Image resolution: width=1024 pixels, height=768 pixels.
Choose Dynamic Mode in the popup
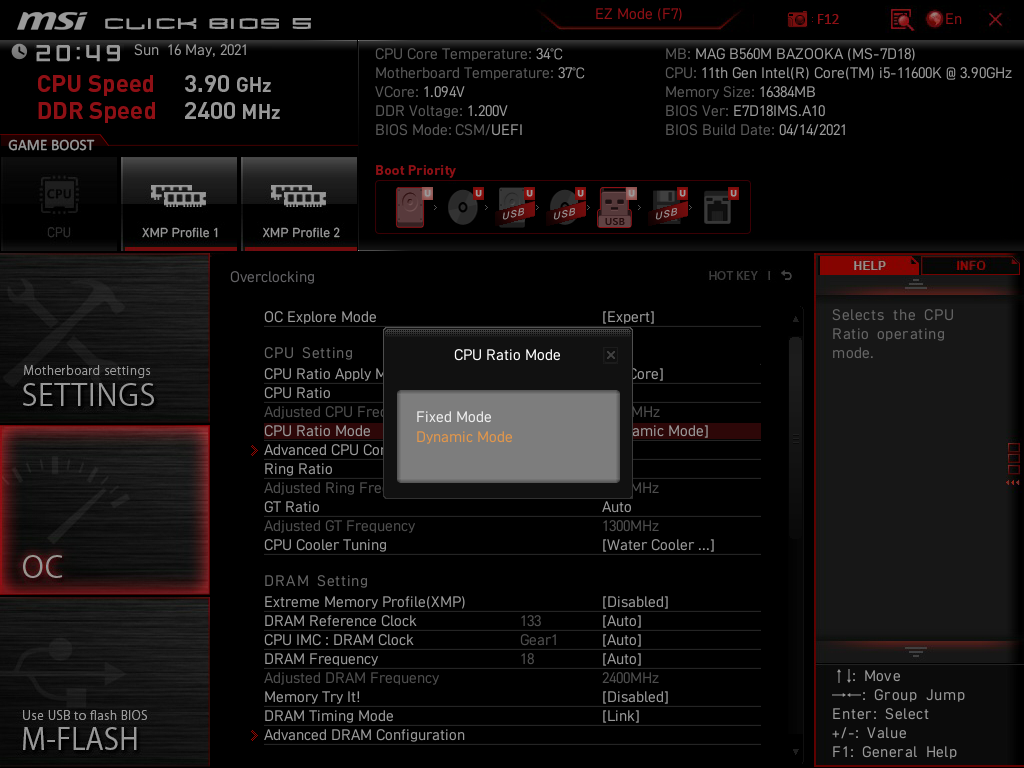[x=464, y=437]
